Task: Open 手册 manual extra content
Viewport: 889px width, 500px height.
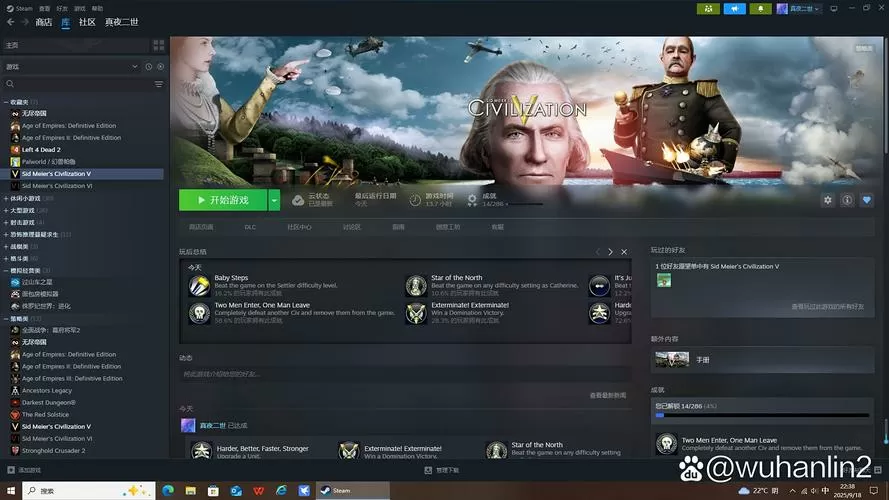Action: click(x=762, y=360)
